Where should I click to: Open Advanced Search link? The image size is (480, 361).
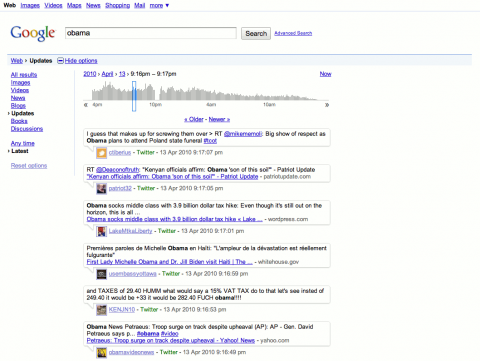[x=293, y=33]
